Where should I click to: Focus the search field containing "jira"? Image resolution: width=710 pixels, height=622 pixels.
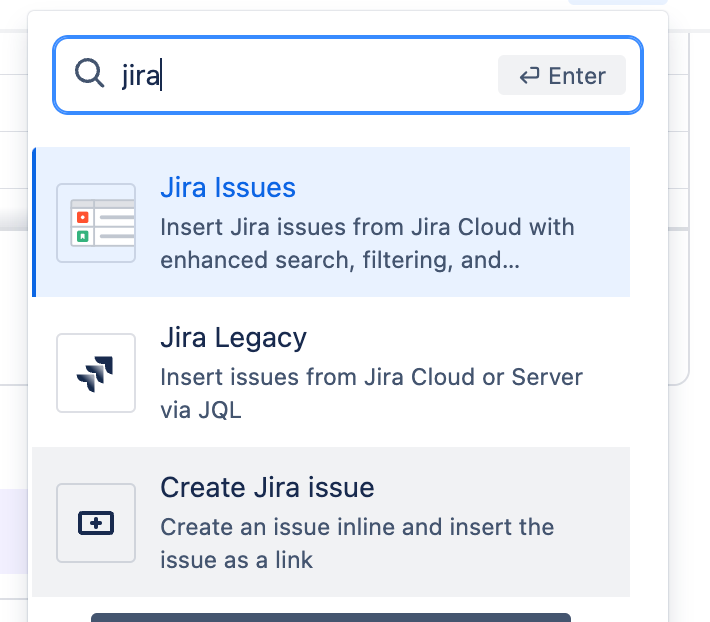[347, 75]
